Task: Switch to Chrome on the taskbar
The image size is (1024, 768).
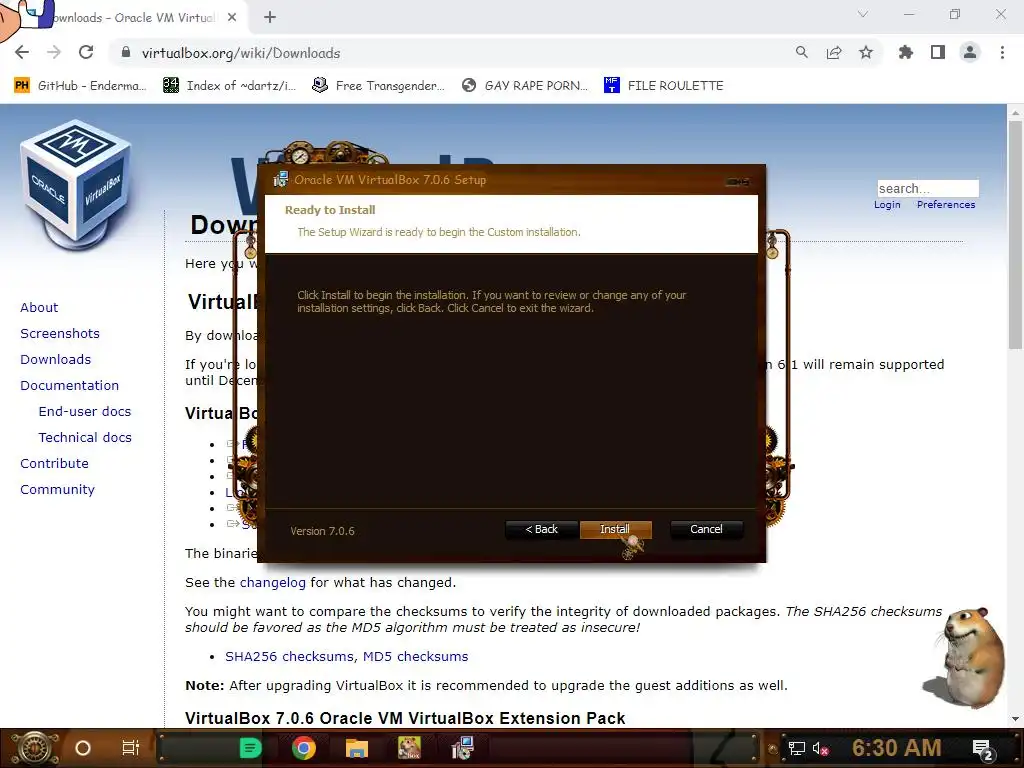Action: click(x=304, y=748)
